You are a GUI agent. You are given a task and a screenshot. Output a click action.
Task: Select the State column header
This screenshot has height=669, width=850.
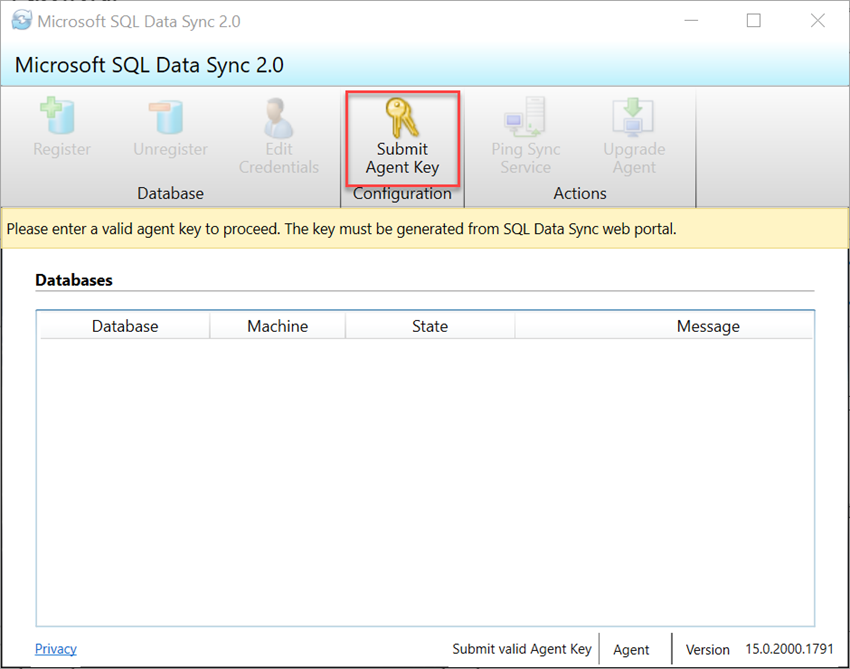click(x=429, y=325)
